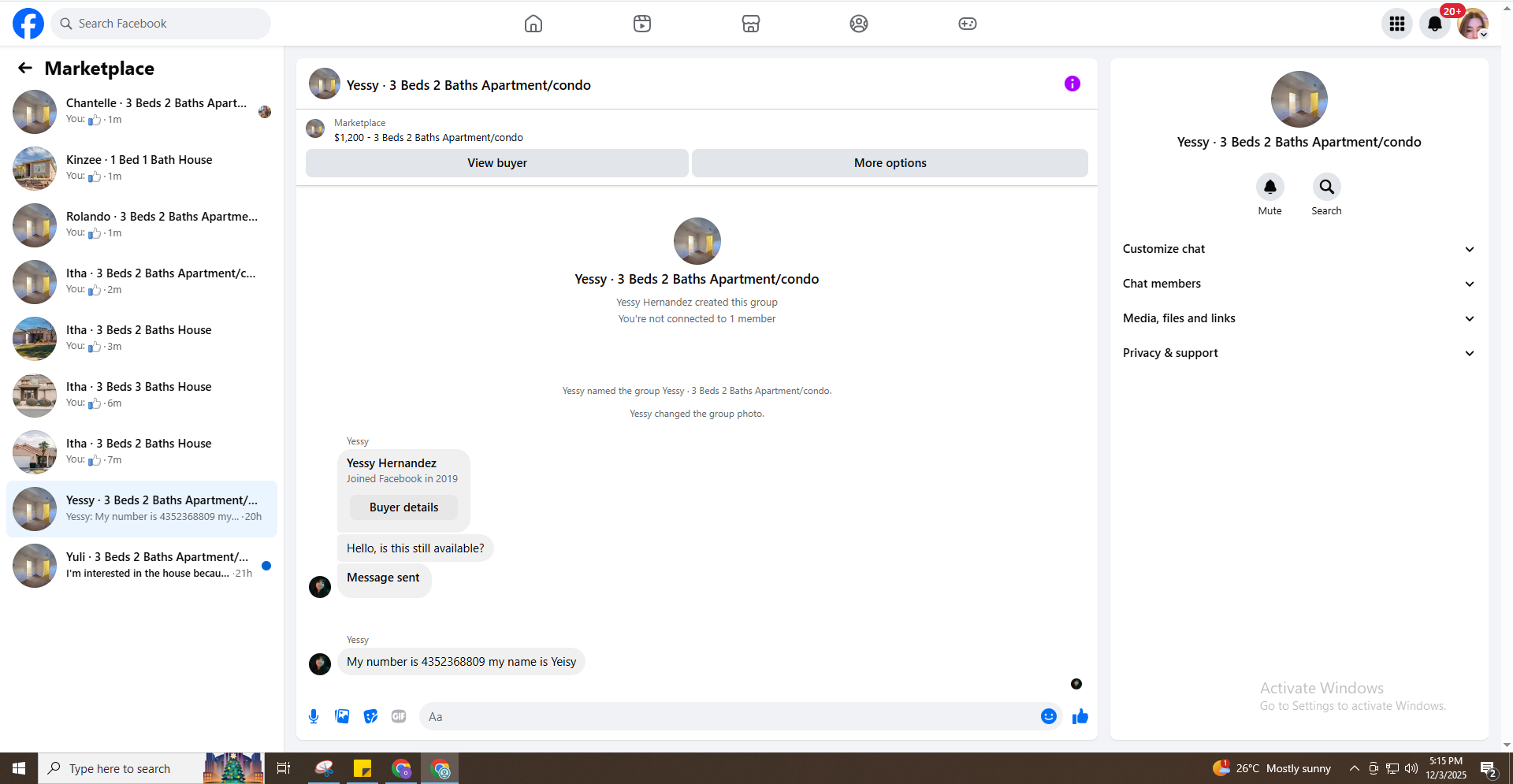1513x784 pixels.
Task: Click group photo in right info panel
Action: [1299, 99]
